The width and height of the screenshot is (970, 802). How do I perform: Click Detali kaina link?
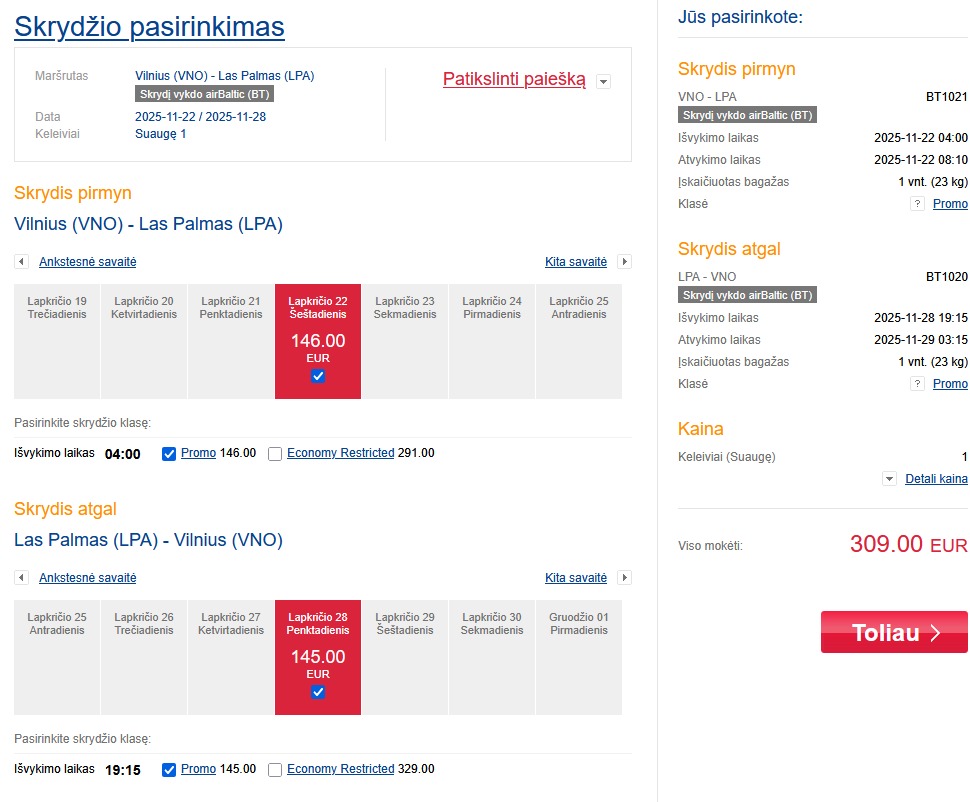tap(936, 479)
